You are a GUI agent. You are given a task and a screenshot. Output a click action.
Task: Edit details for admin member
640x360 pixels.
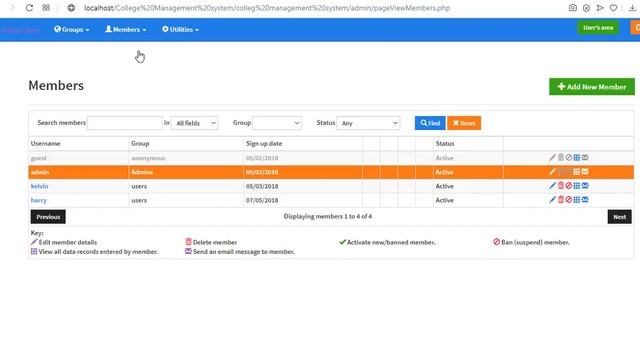(x=552, y=172)
